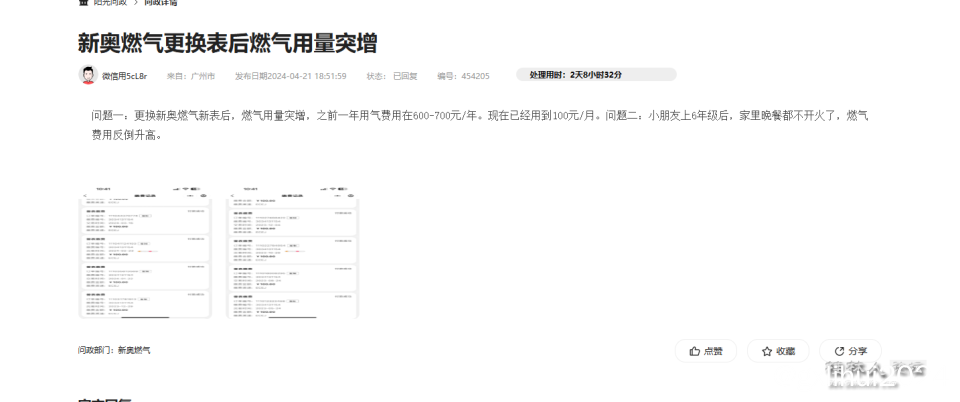Viewport: 960px width, 402px height.
Task: Open the first billing screenshot thumbnail
Action: tap(145, 253)
